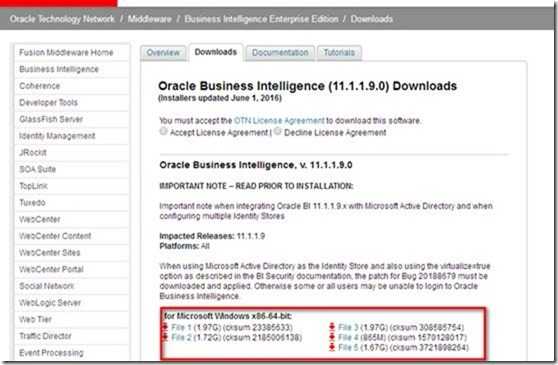The width and height of the screenshot is (558, 365).
Task: Open WebCenter Content in the sidebar
Action: [x=55, y=236]
